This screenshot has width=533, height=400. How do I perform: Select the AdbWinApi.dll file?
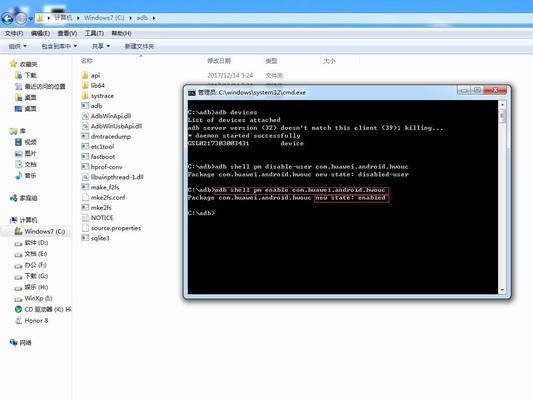[106, 116]
